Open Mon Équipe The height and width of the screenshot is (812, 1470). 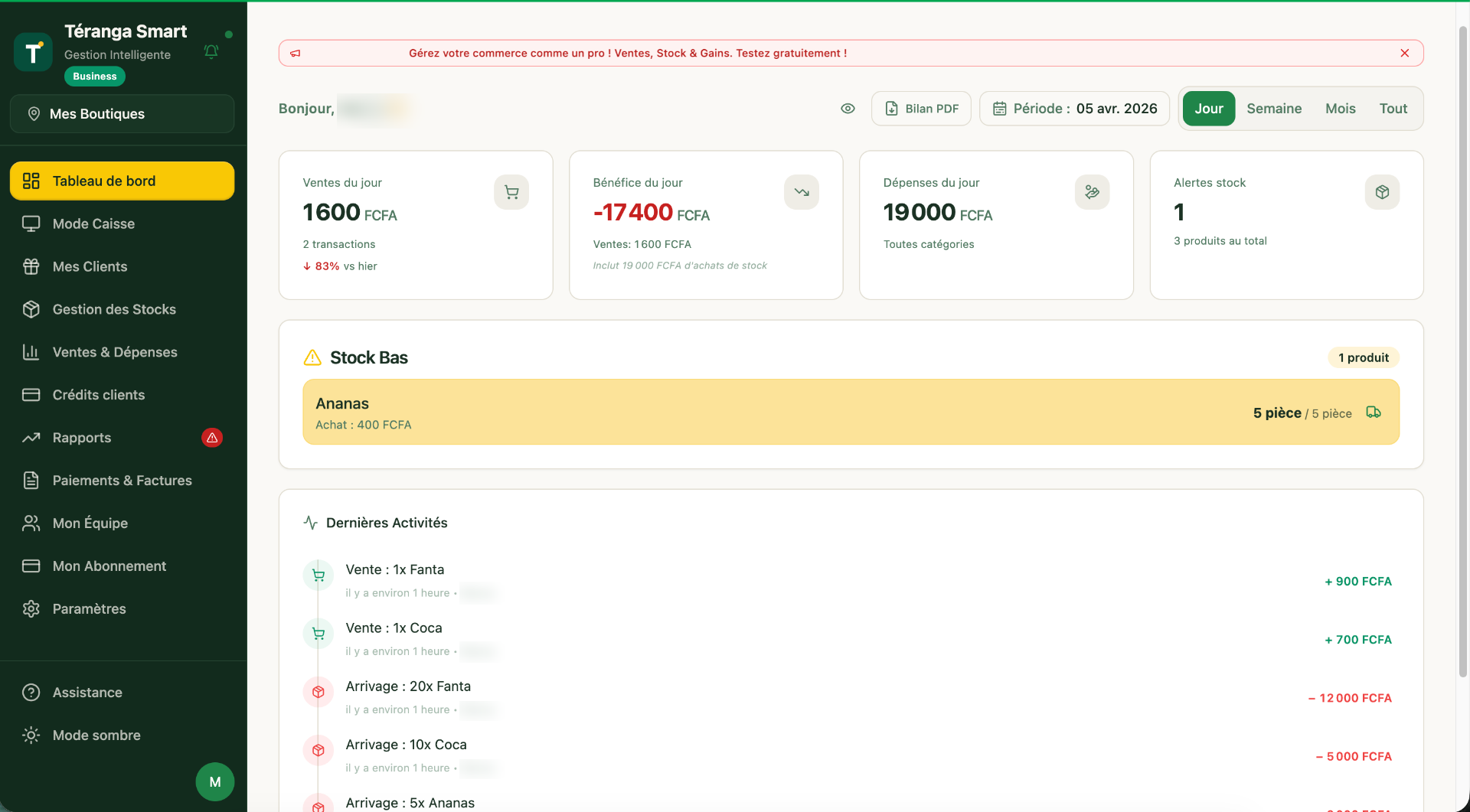point(122,523)
